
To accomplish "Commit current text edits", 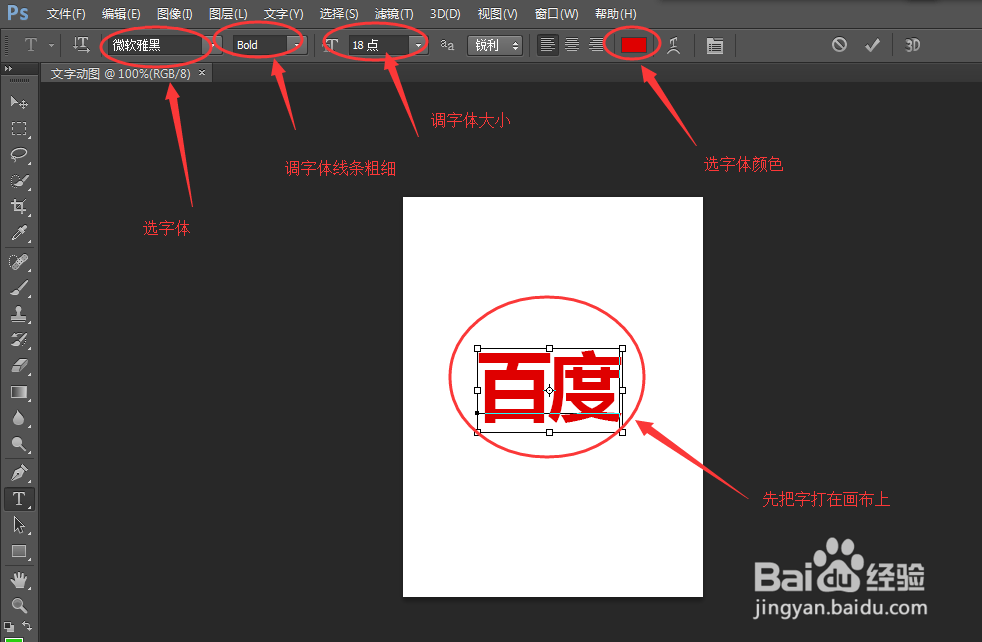I will tap(872, 45).
